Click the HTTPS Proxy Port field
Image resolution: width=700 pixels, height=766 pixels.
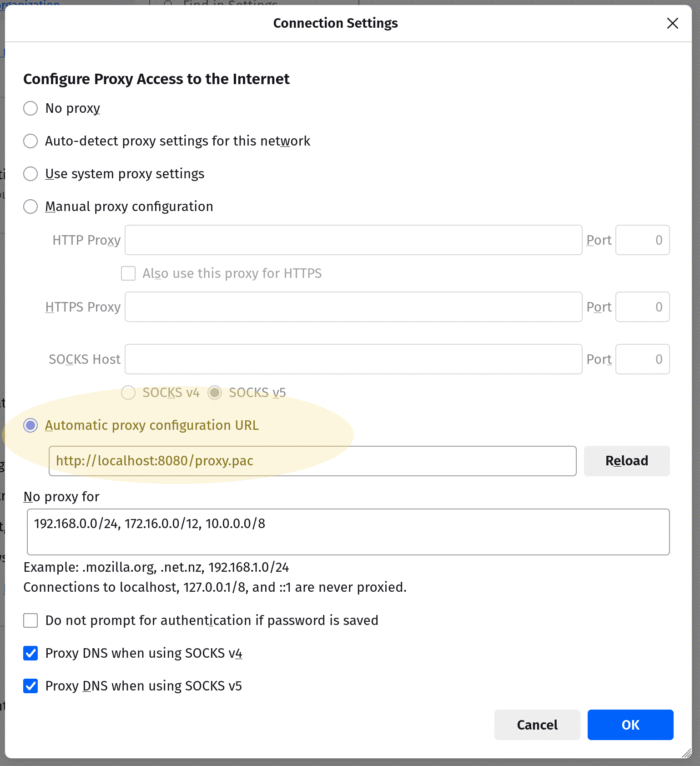pyautogui.click(x=642, y=307)
